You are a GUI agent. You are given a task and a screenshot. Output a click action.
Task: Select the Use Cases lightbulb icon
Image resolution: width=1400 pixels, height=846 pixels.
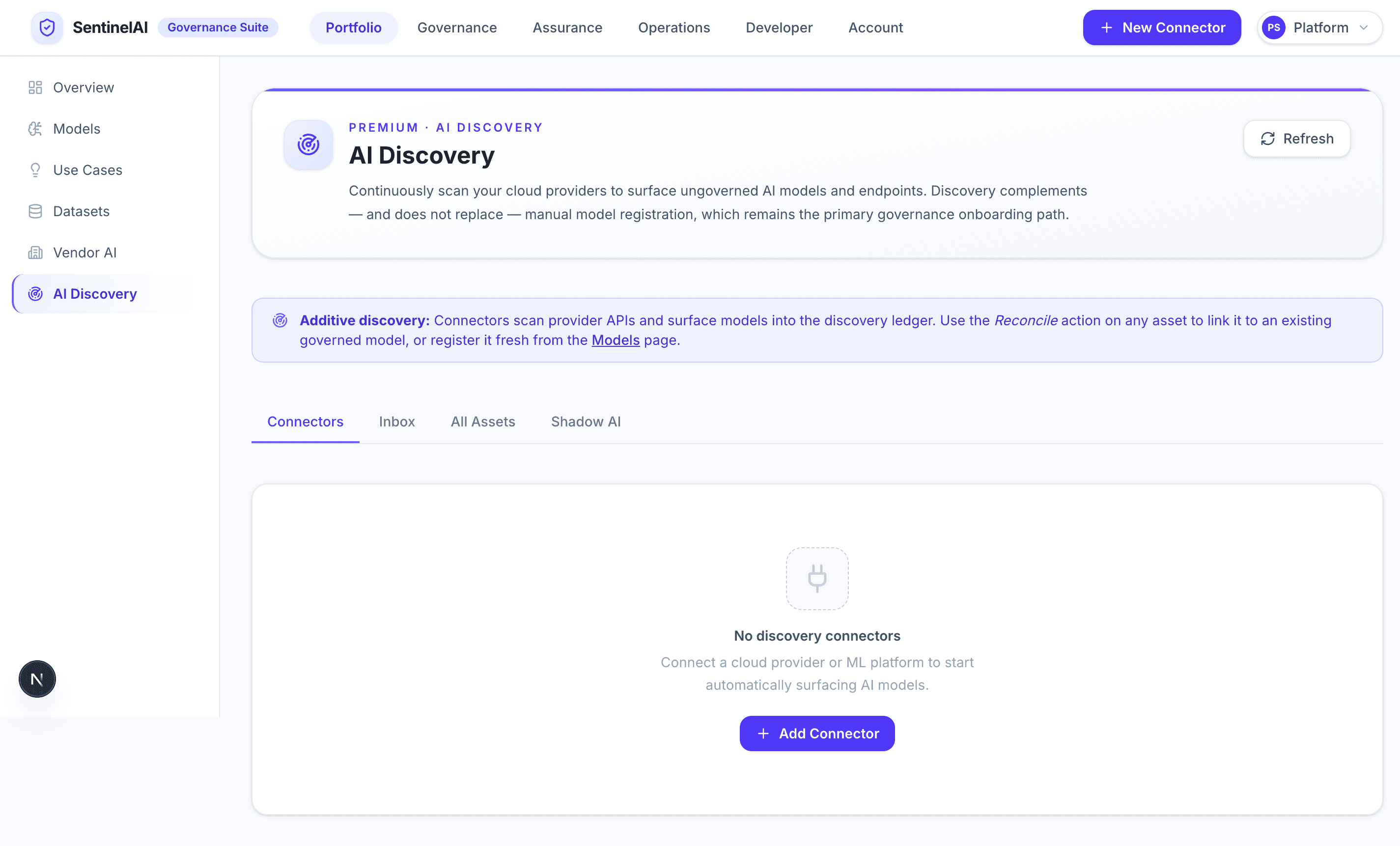(35, 169)
